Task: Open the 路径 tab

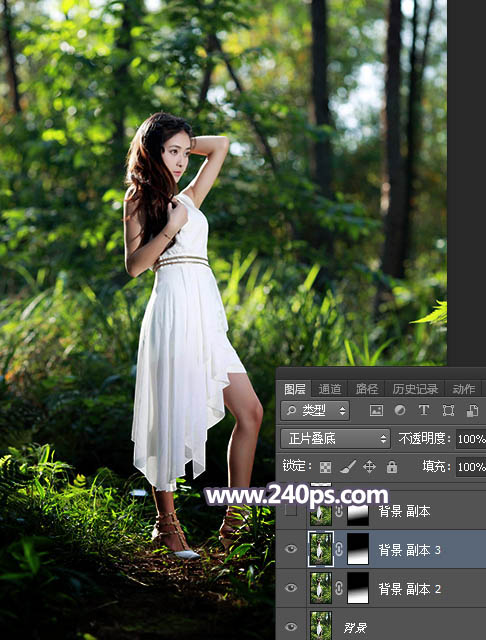Action: (x=366, y=389)
